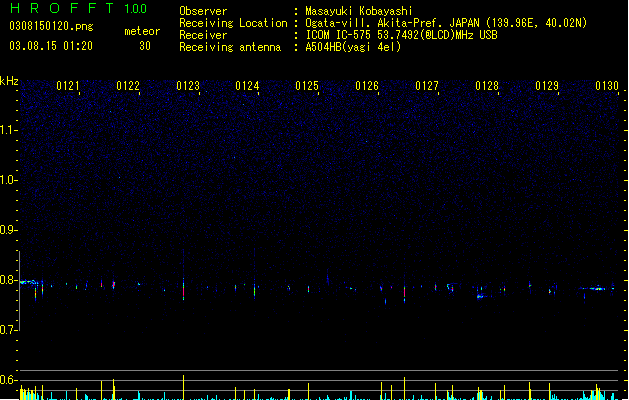Screen dimensions: 629x400
Task: Click the 0125 time marker
Action: tap(307, 86)
